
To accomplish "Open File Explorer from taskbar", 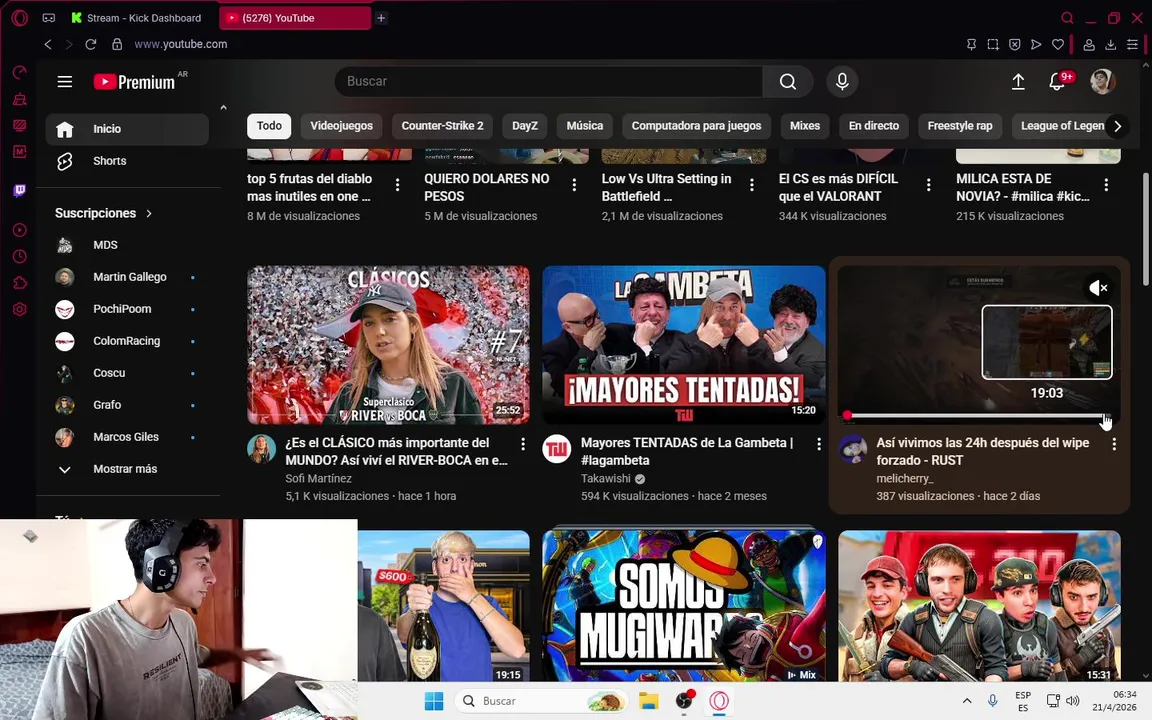I will pos(648,702).
